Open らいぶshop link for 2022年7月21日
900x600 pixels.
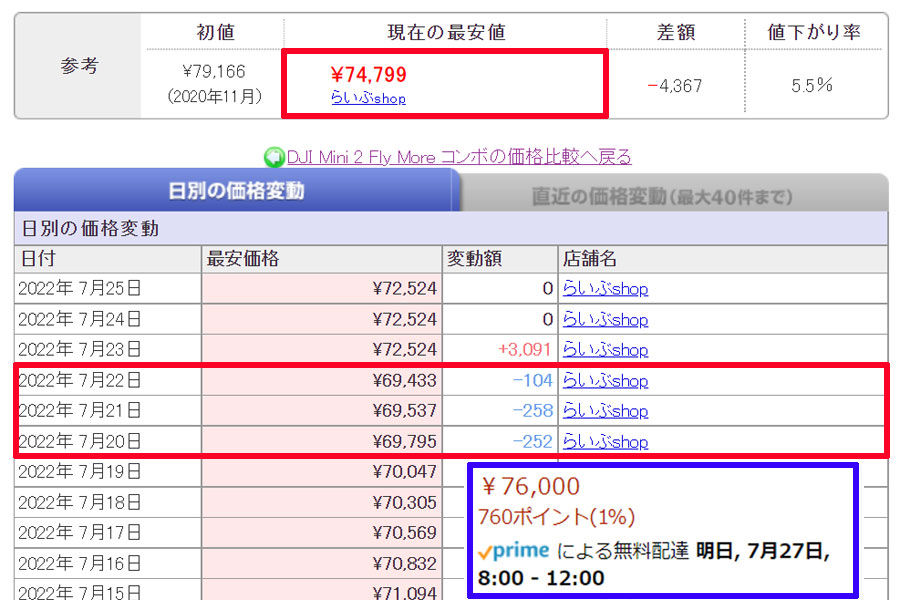[x=606, y=411]
